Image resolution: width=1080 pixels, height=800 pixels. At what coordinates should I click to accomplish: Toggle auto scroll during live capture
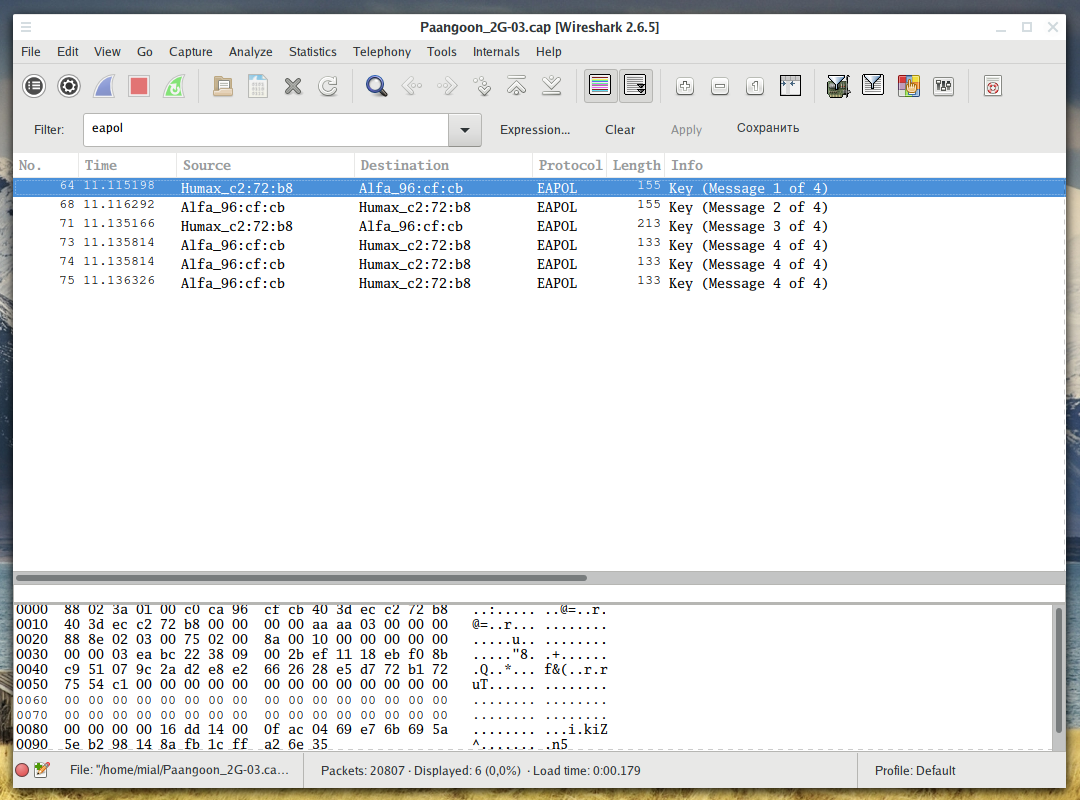[635, 86]
